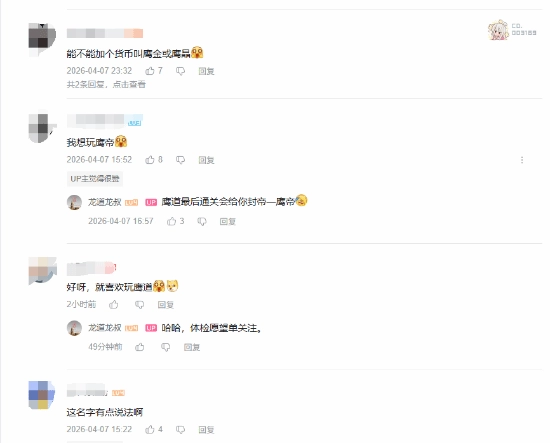Screen dimensions: 550x443
Task: Click the UP主觉得很赞 tag
Action: (95, 179)
